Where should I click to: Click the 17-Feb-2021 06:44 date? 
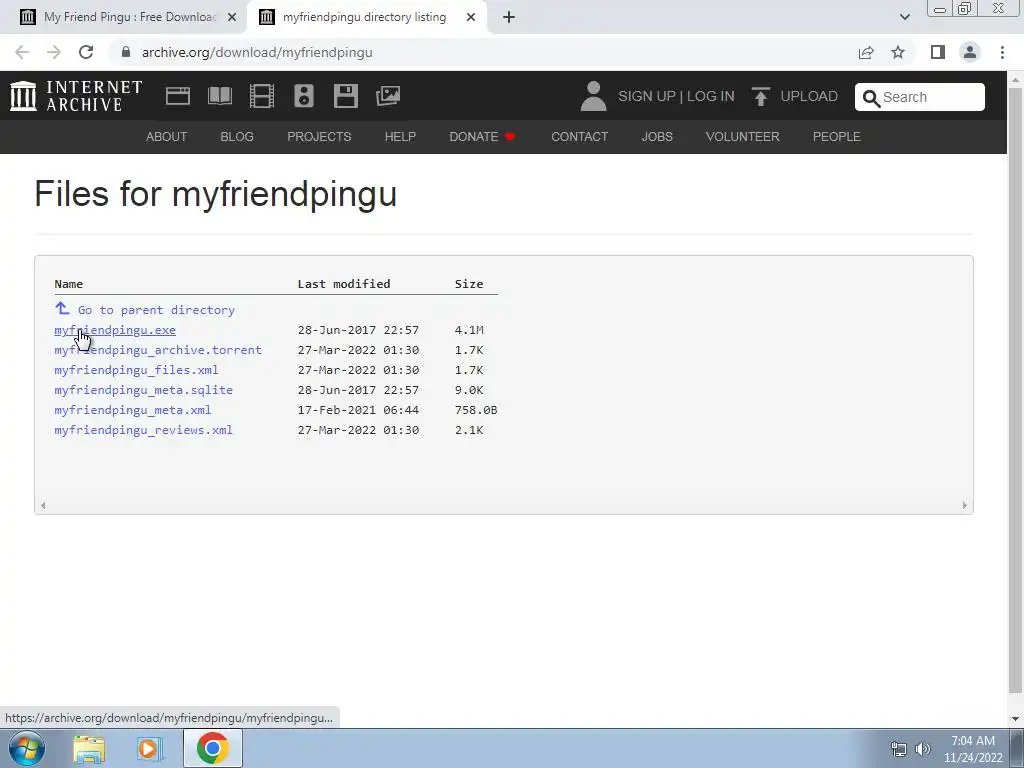359,410
